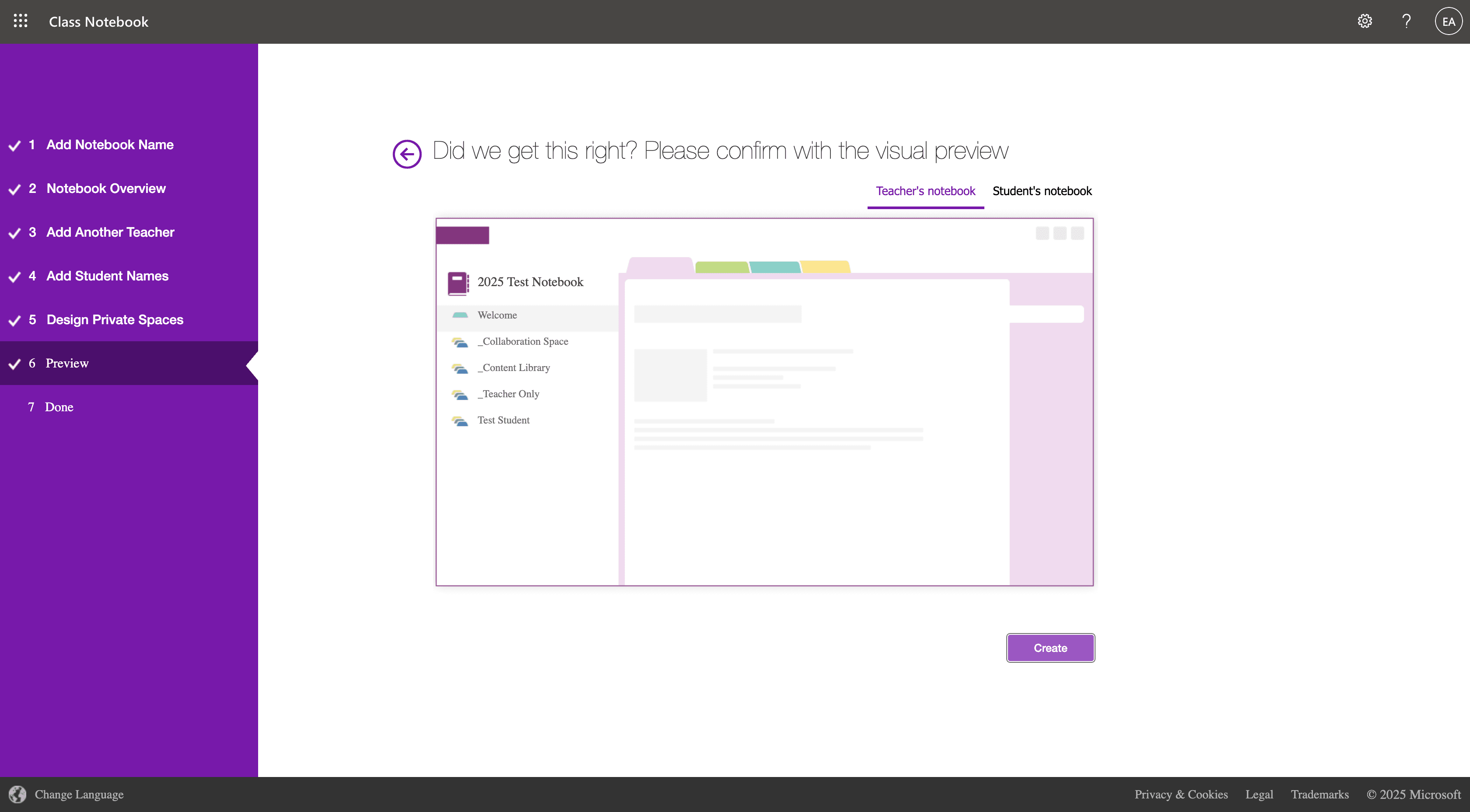
Task: Click the globe icon beside Change Language
Action: (17, 794)
